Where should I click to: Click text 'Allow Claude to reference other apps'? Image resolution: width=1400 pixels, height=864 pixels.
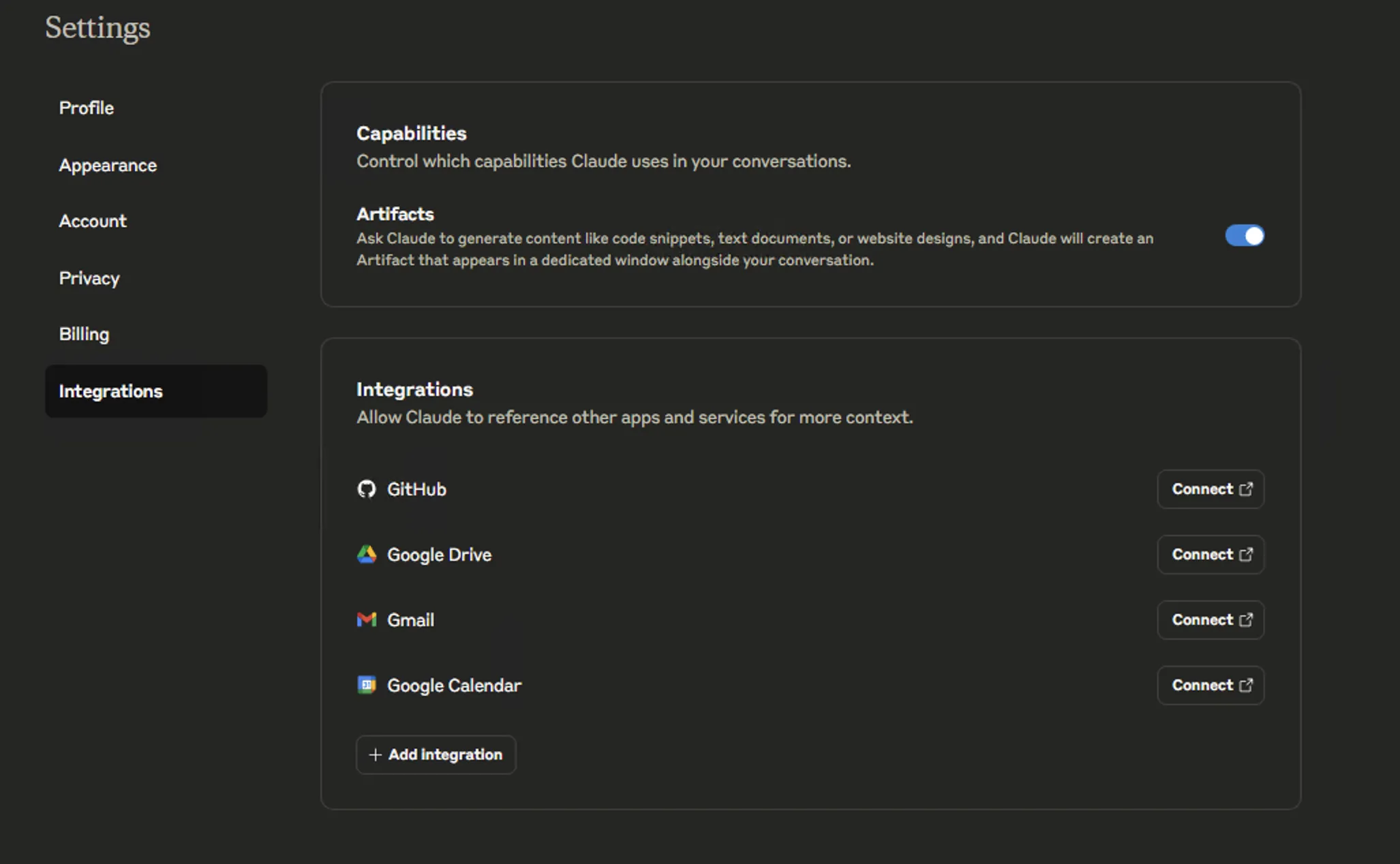[508, 417]
